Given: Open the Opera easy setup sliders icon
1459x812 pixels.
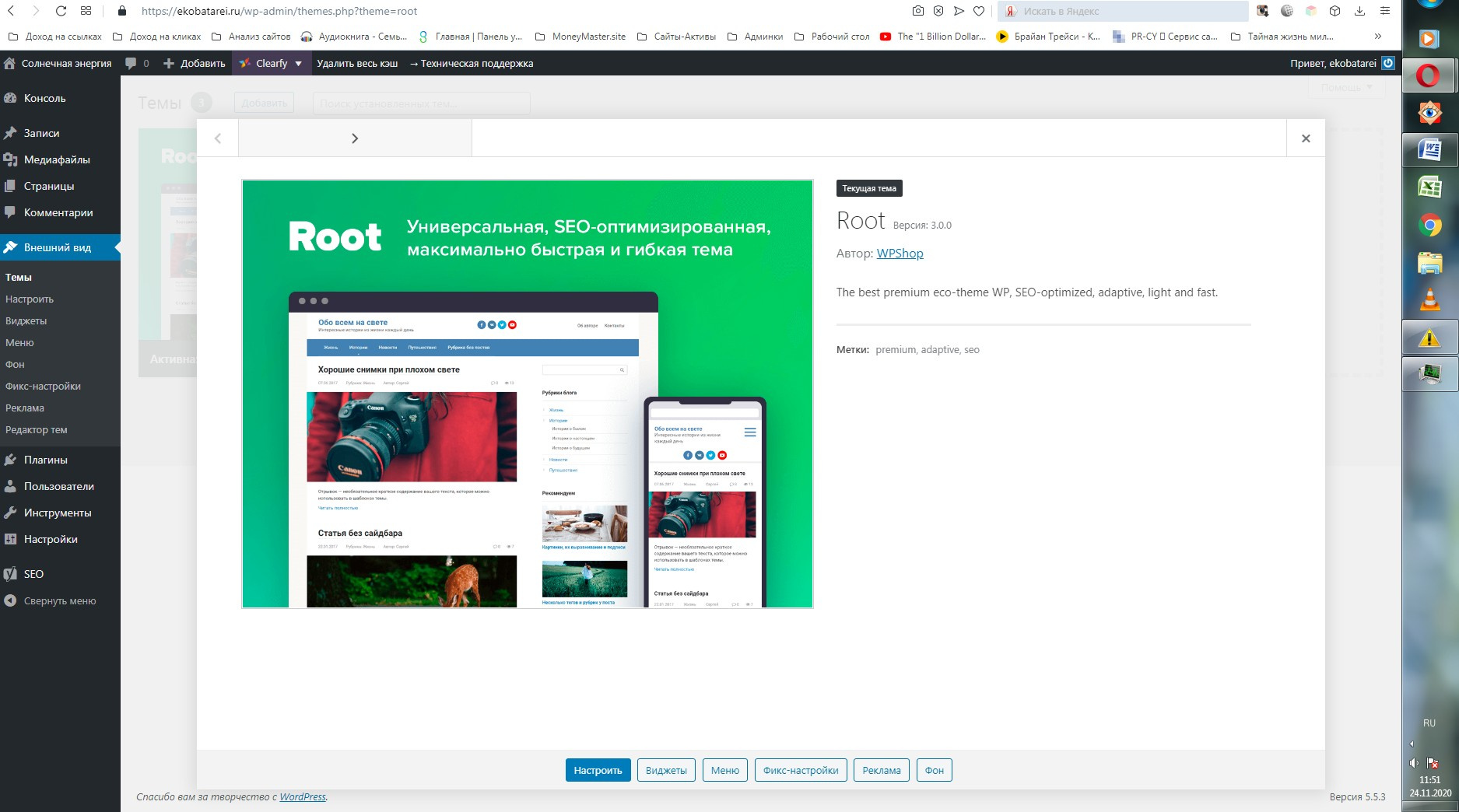Looking at the screenshot, I should (x=1384, y=11).
